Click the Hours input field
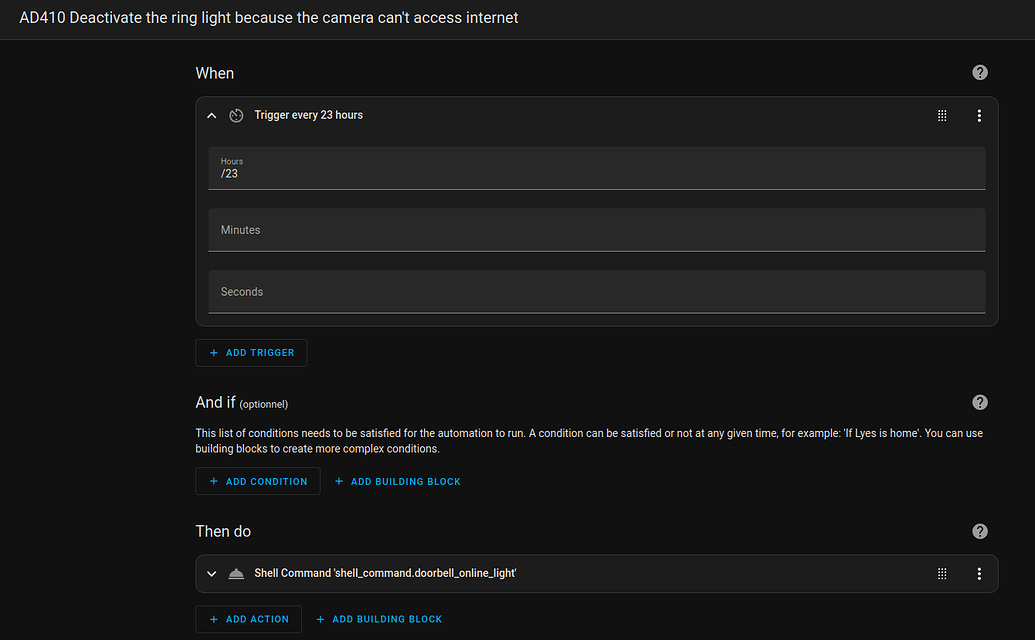The width and height of the screenshot is (1035, 640). pos(596,169)
